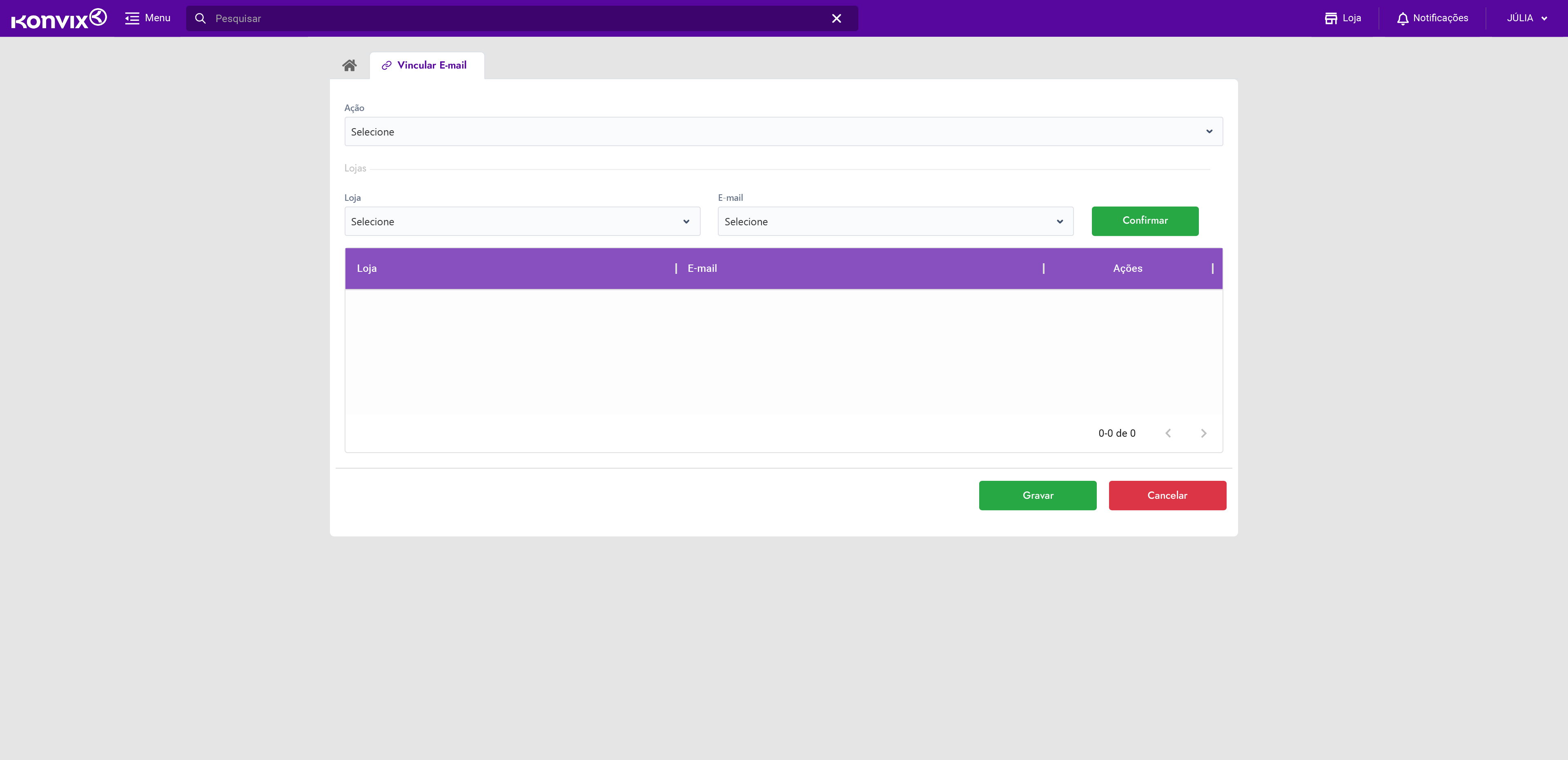This screenshot has width=1568, height=760.
Task: Click the search magnifier icon
Action: 200,18
